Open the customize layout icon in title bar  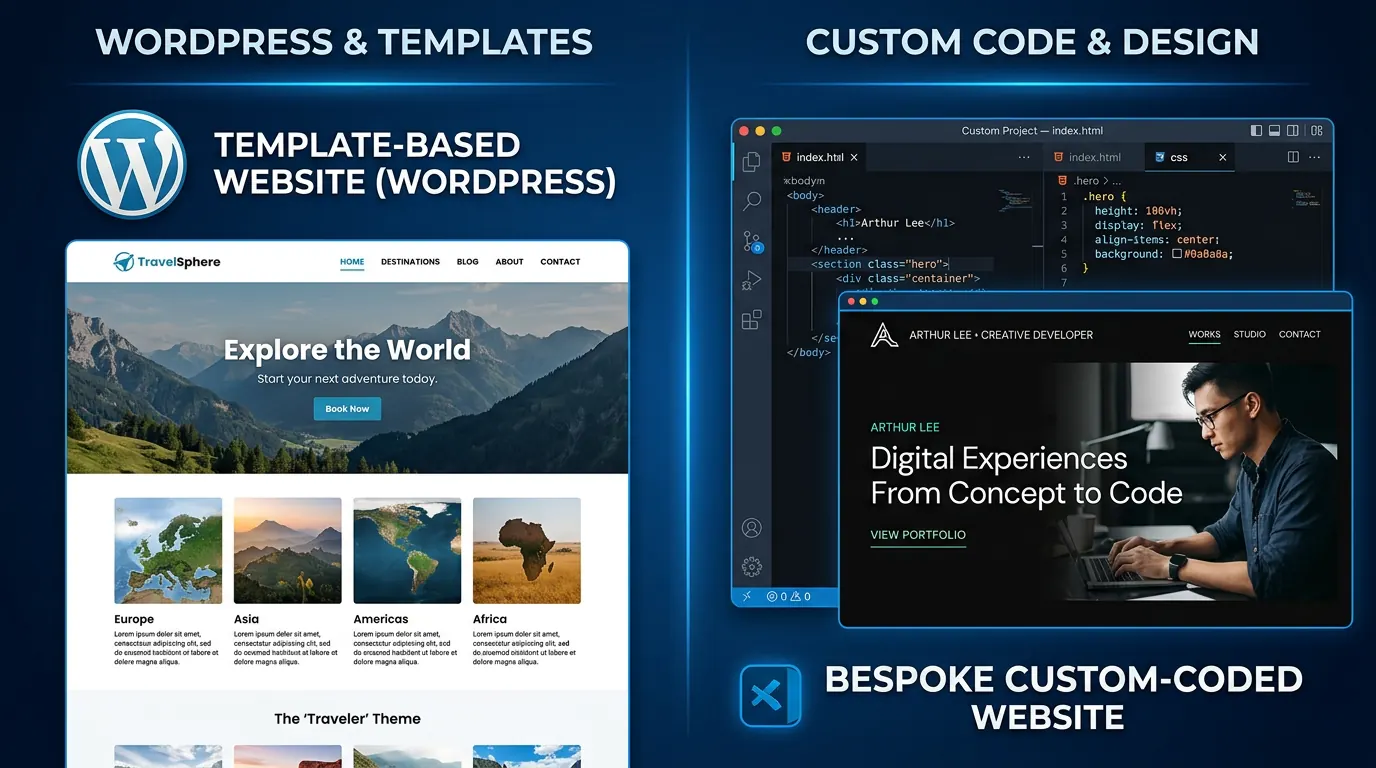(x=1316, y=130)
